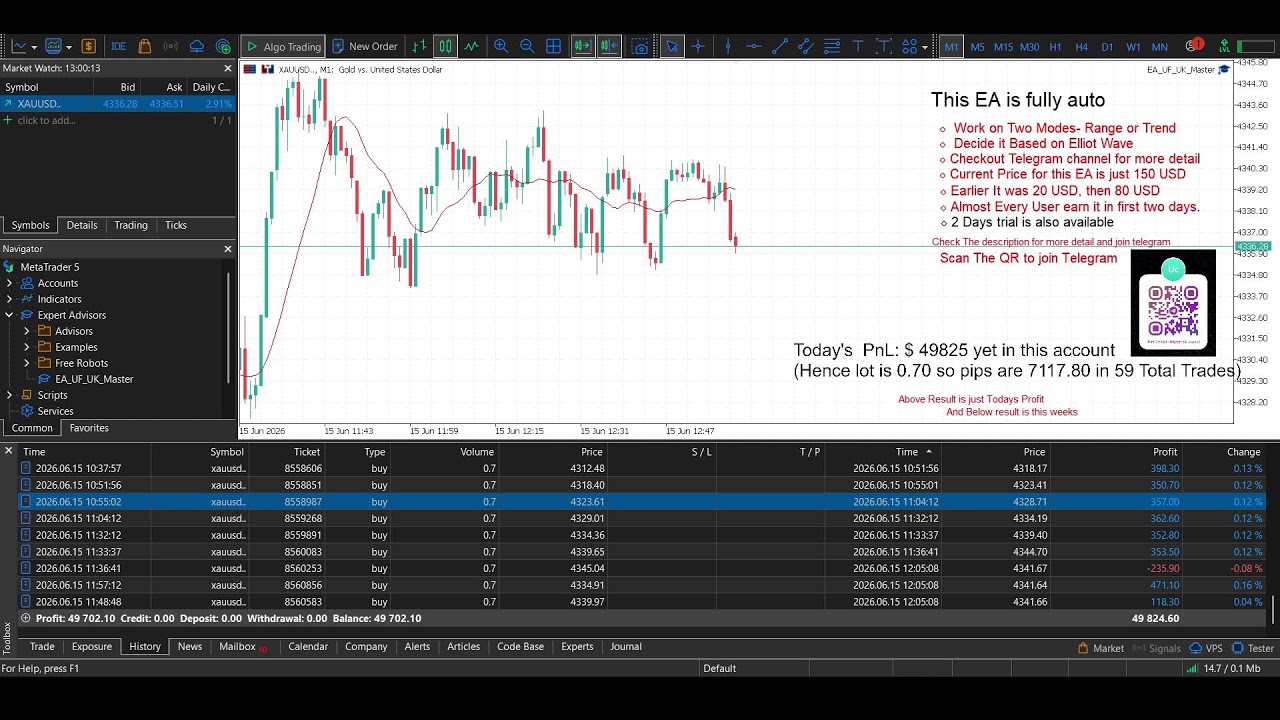Select H1 timeframe
1280x720 pixels.
pos(1055,46)
